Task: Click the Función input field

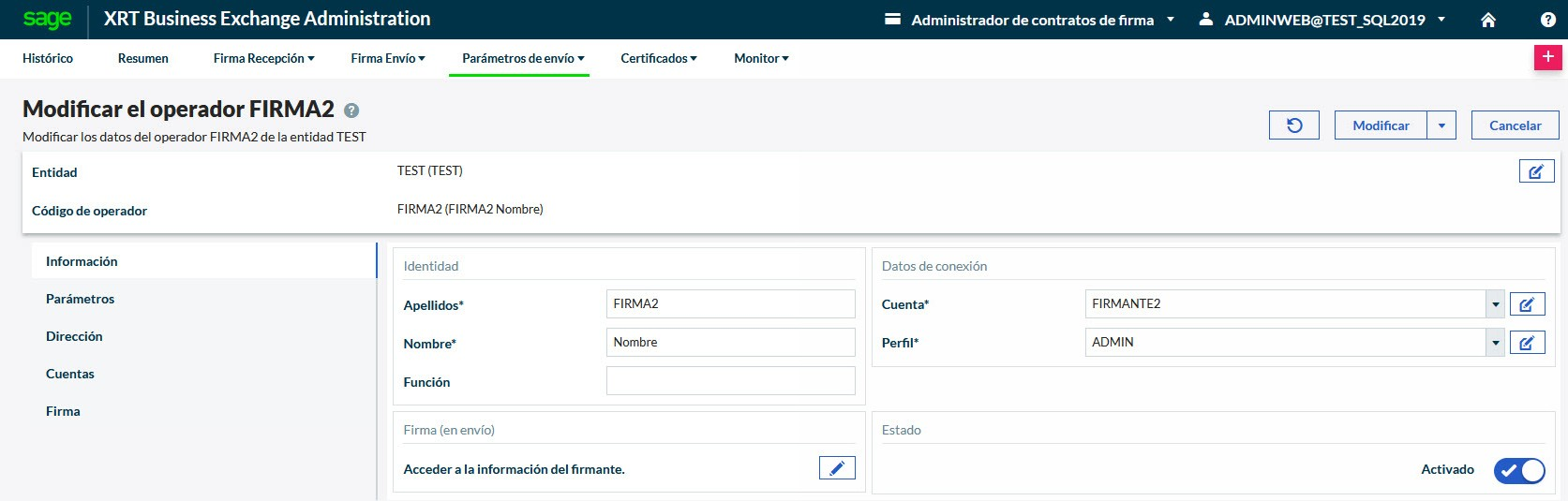Action: pos(730,381)
